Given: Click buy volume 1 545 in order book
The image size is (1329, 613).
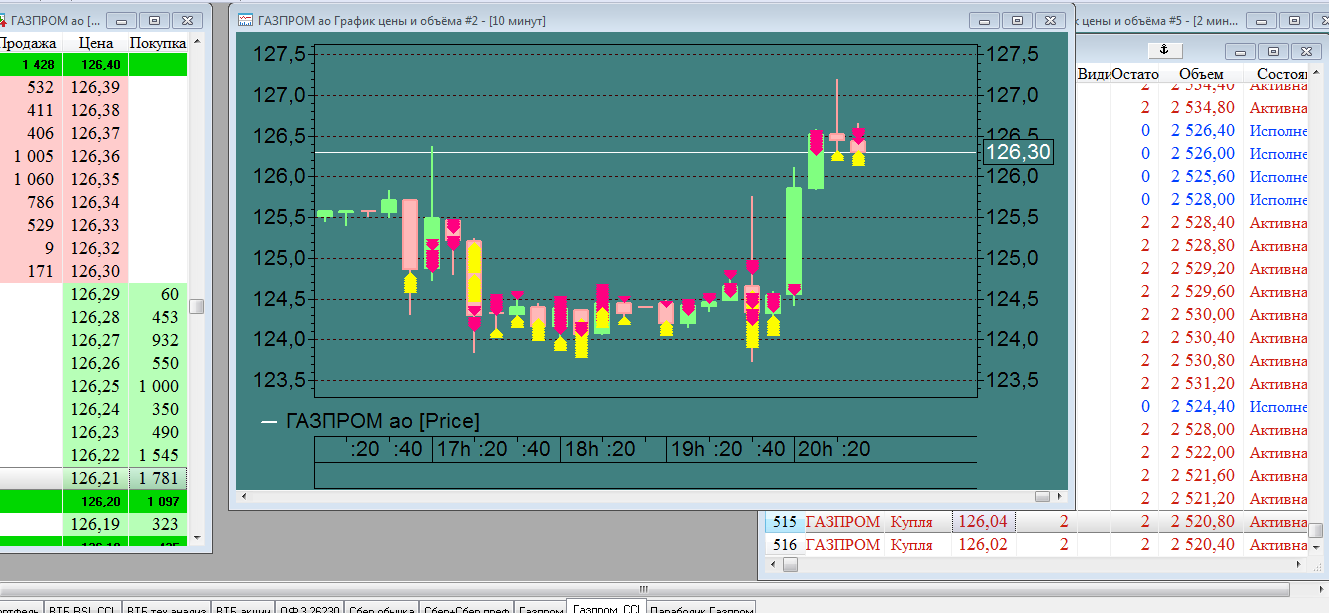Looking at the screenshot, I should pyautogui.click(x=158, y=455).
